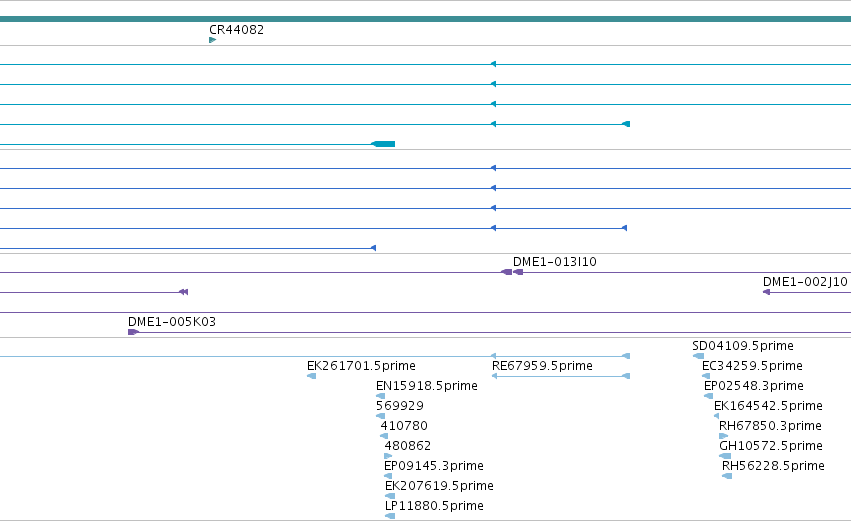Click the 569929 feature label

400,406
